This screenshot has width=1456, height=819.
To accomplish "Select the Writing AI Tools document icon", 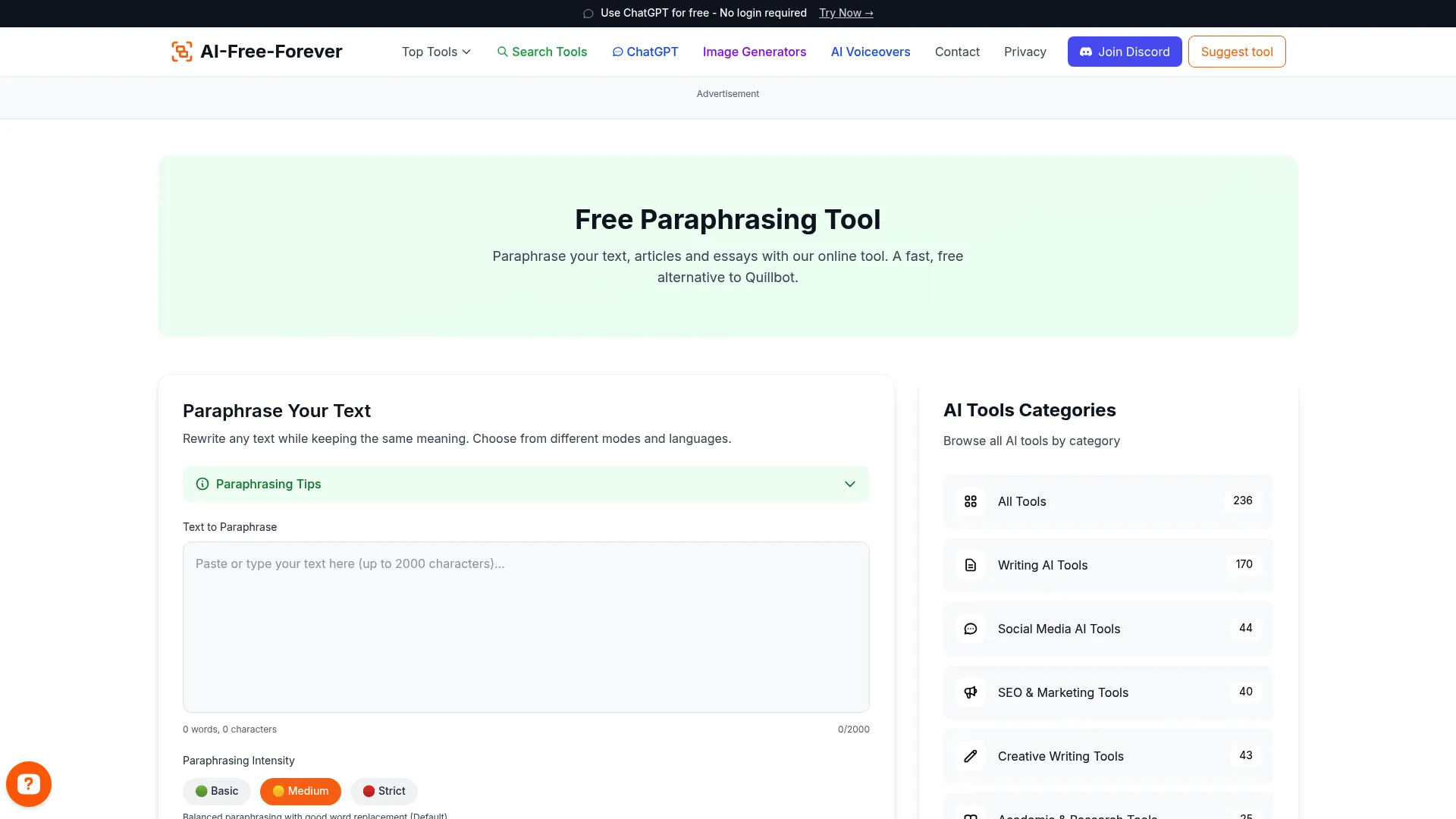I will (x=970, y=565).
